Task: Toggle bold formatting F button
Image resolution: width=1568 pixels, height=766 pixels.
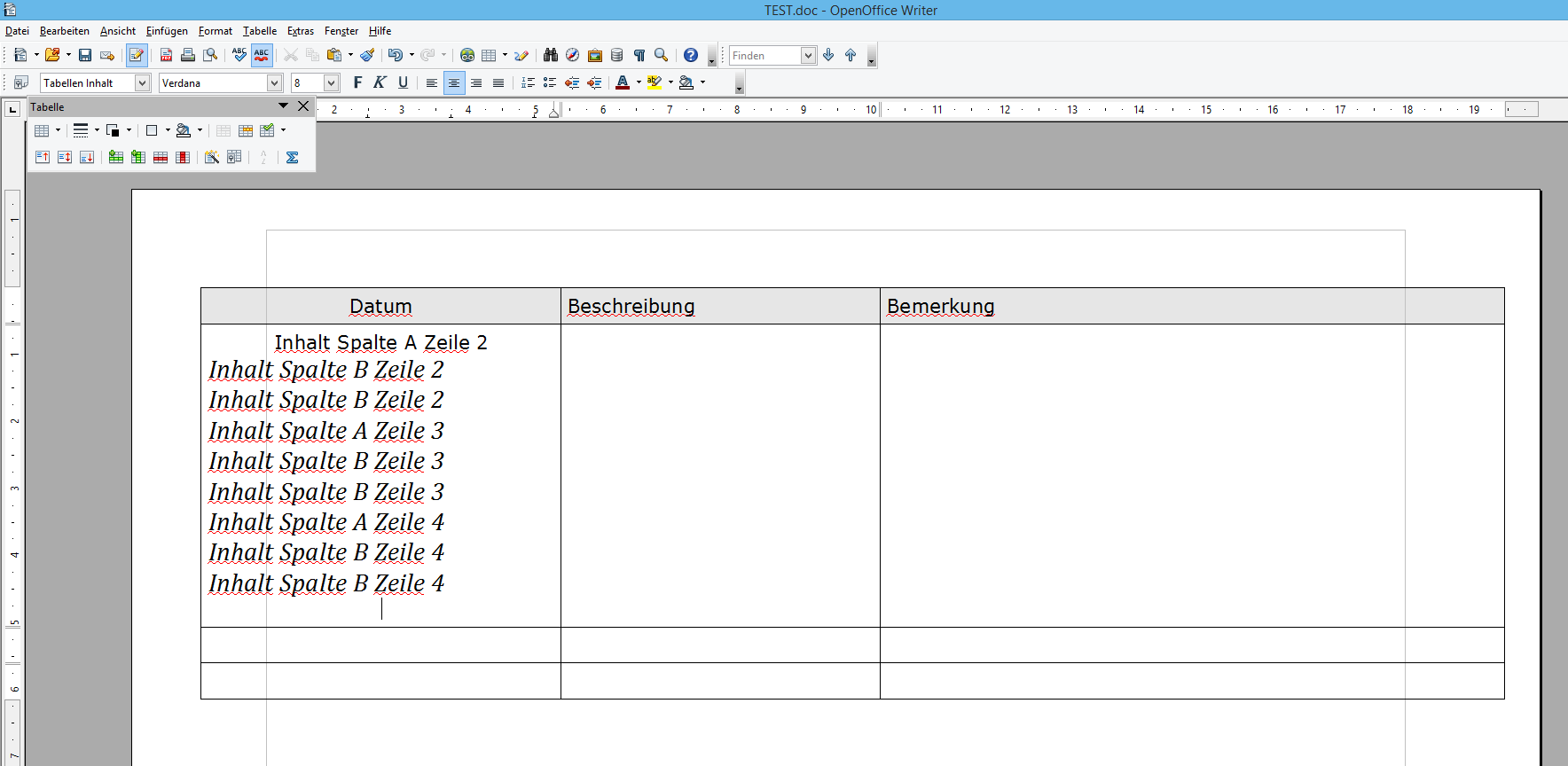Action: (x=357, y=83)
